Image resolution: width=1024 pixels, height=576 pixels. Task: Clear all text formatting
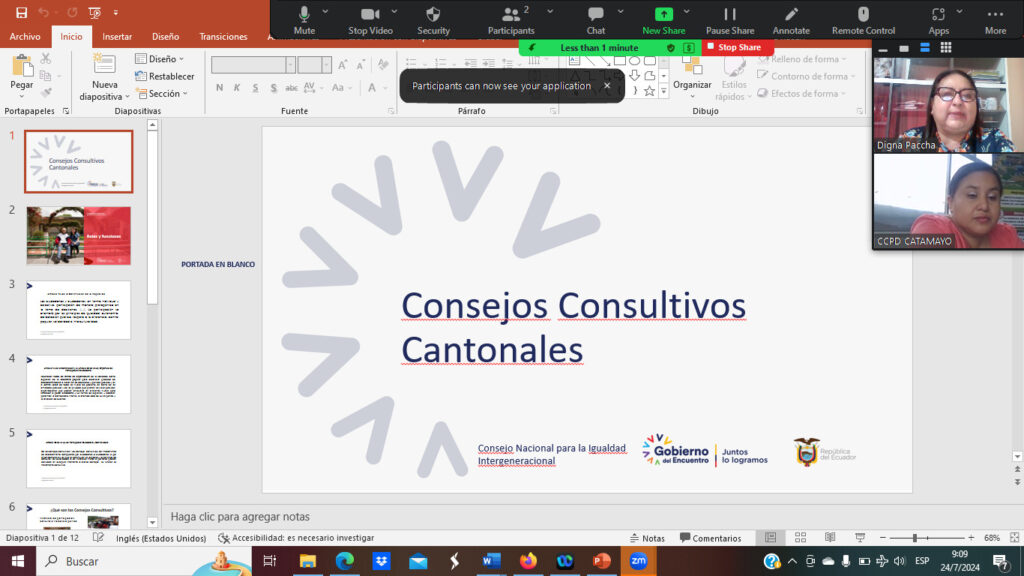point(383,65)
